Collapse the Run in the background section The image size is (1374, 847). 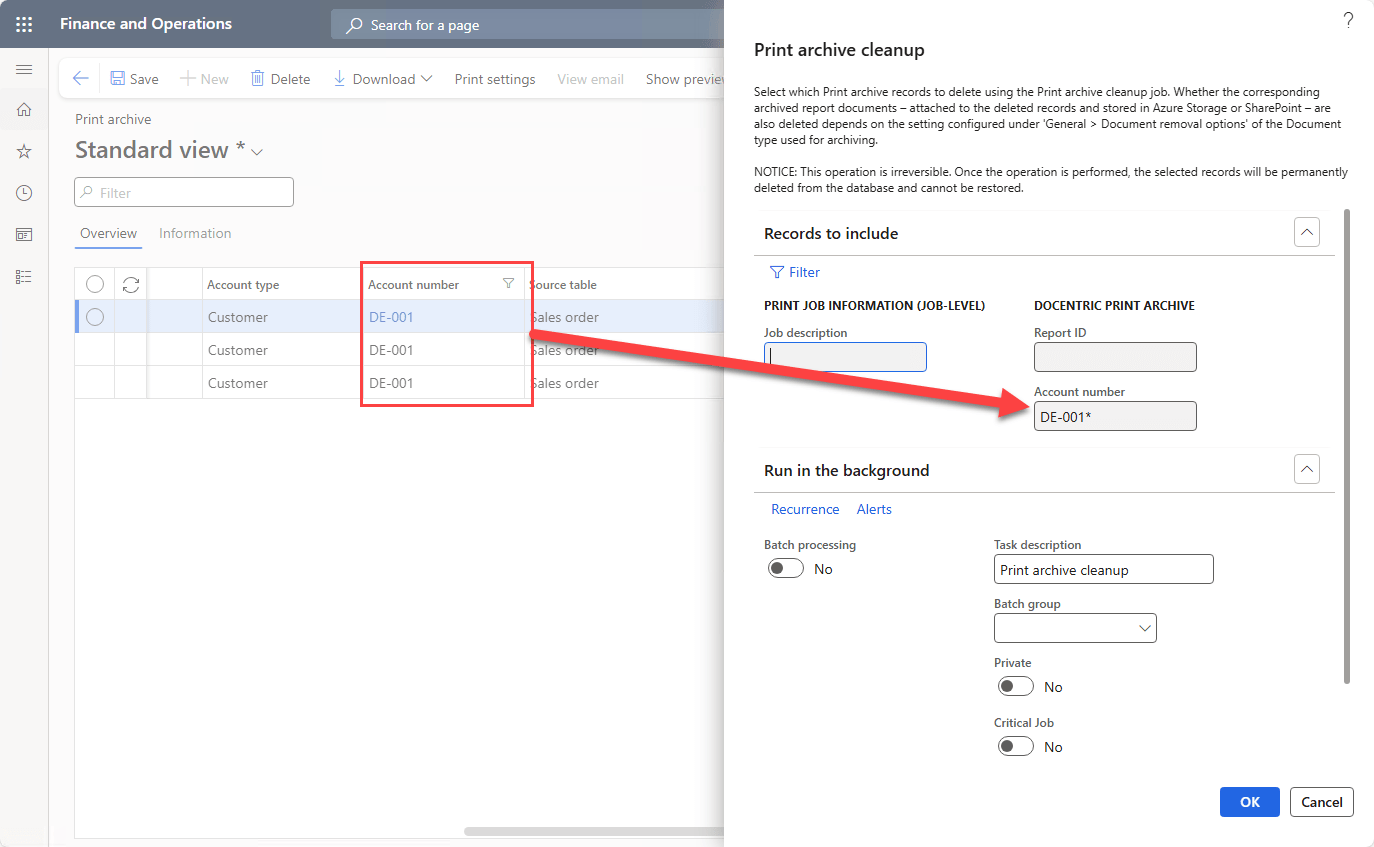tap(1306, 469)
